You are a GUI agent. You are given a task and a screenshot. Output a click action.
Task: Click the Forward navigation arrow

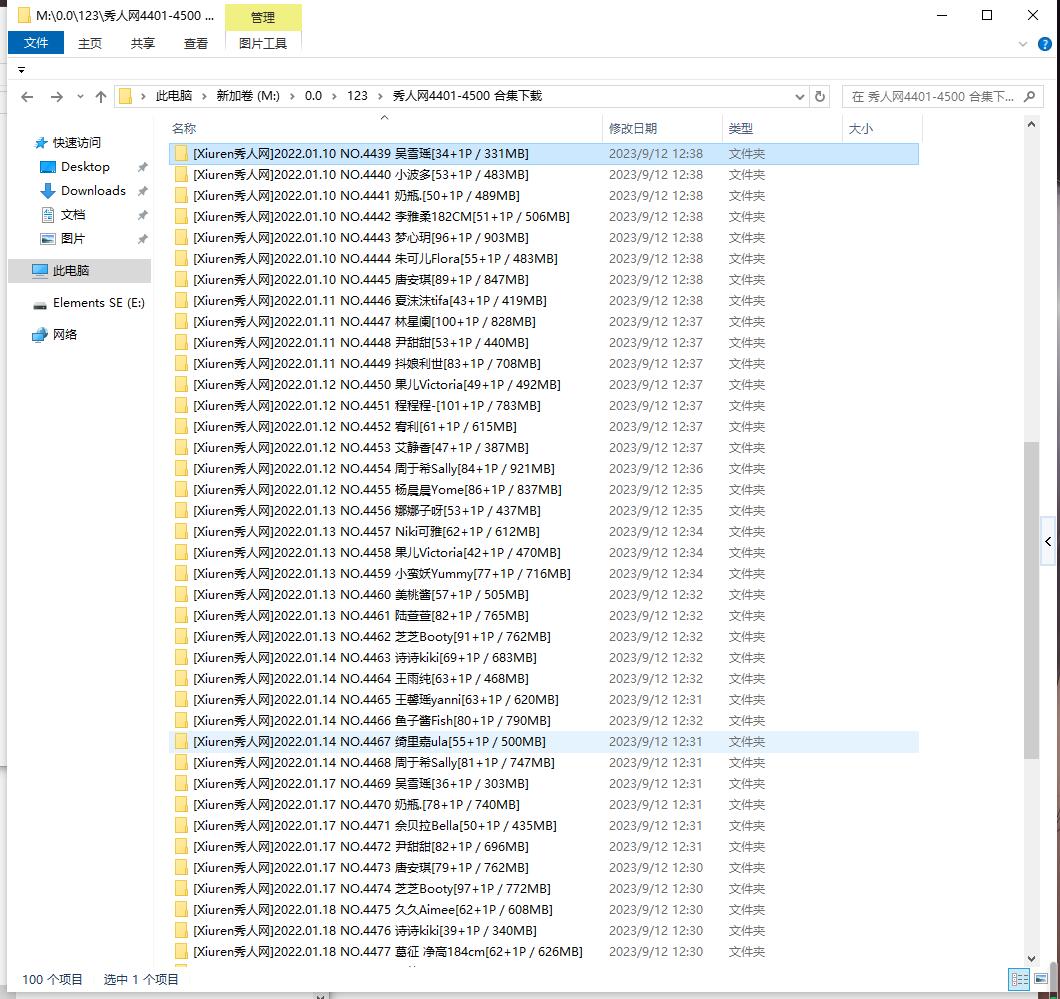(57, 97)
